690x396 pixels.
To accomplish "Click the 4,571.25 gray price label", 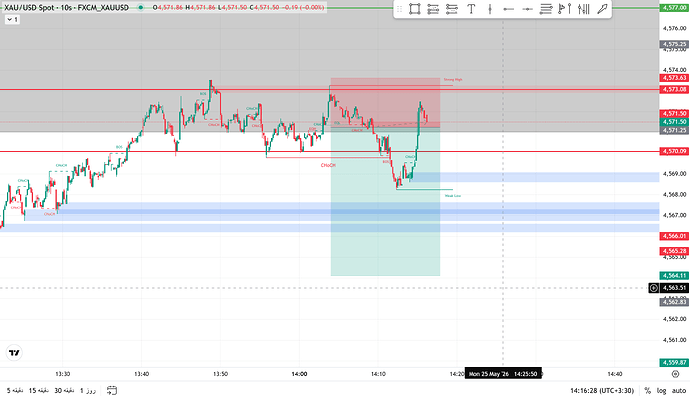I will coord(674,130).
